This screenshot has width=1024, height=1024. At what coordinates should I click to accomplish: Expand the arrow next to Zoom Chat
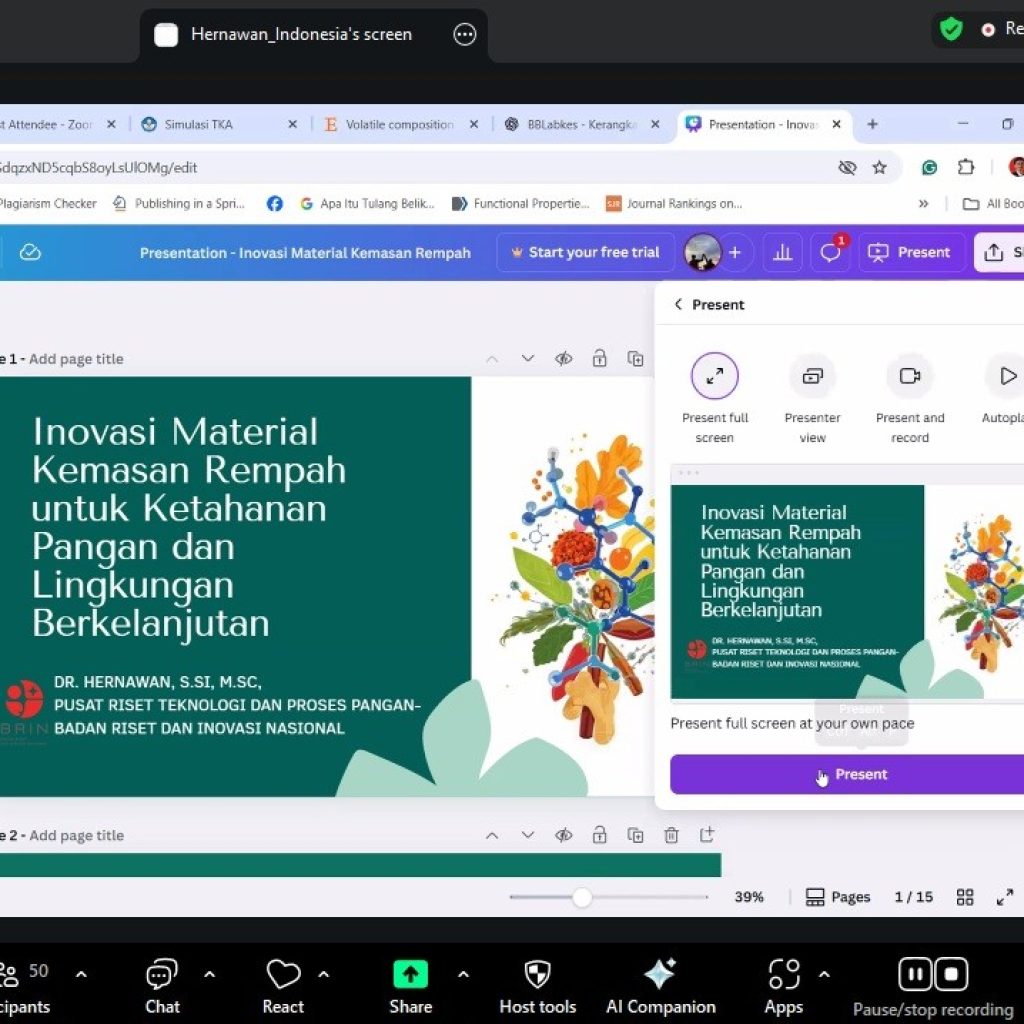pyautogui.click(x=209, y=974)
